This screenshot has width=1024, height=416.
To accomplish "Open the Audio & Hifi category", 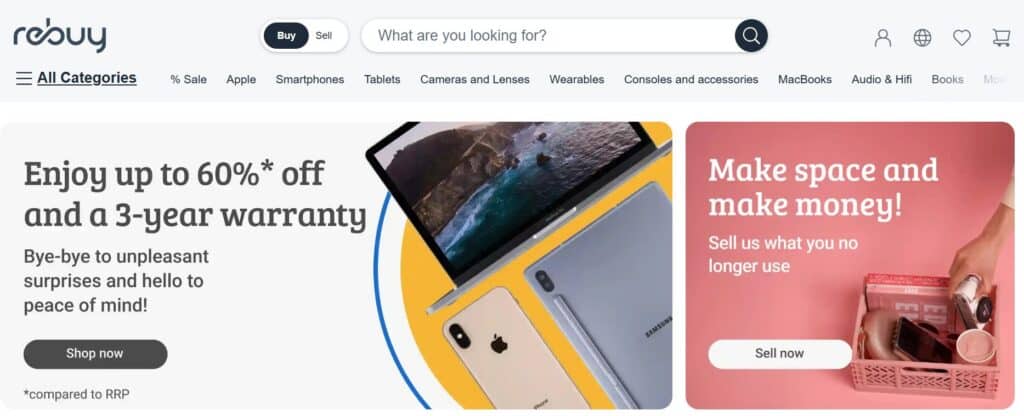I will pyautogui.click(x=882, y=80).
